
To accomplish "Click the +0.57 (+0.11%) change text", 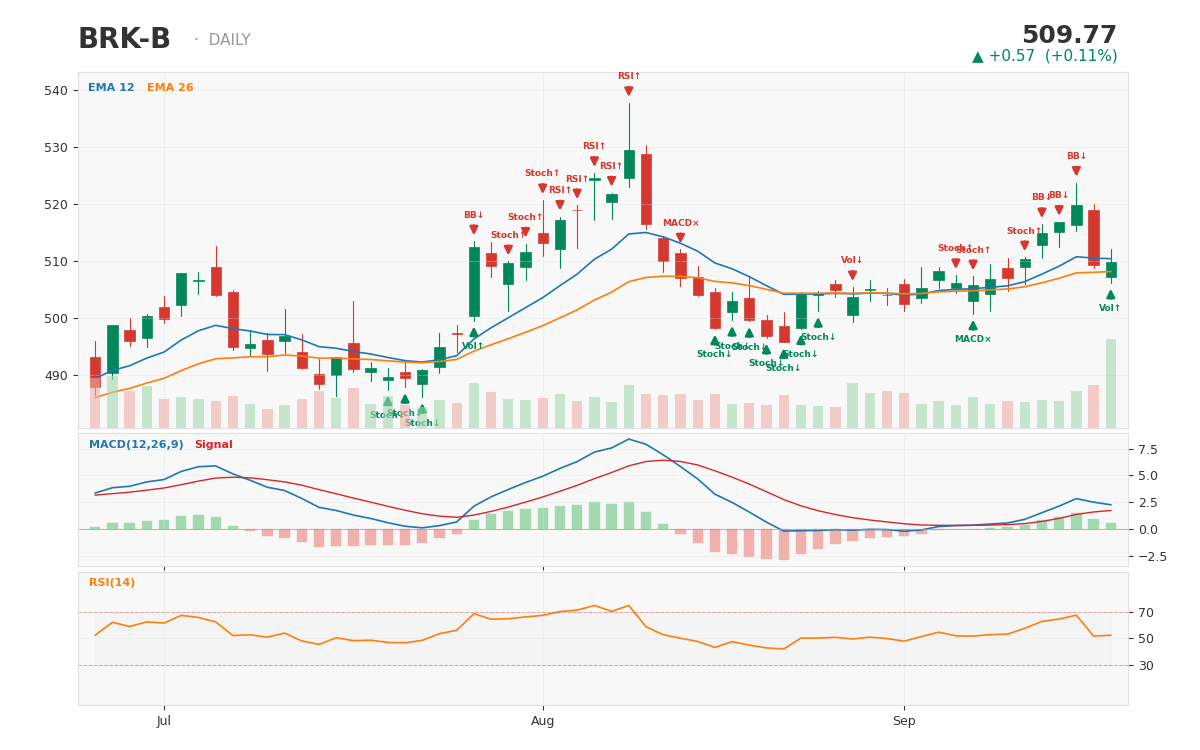I will pos(1054,57).
